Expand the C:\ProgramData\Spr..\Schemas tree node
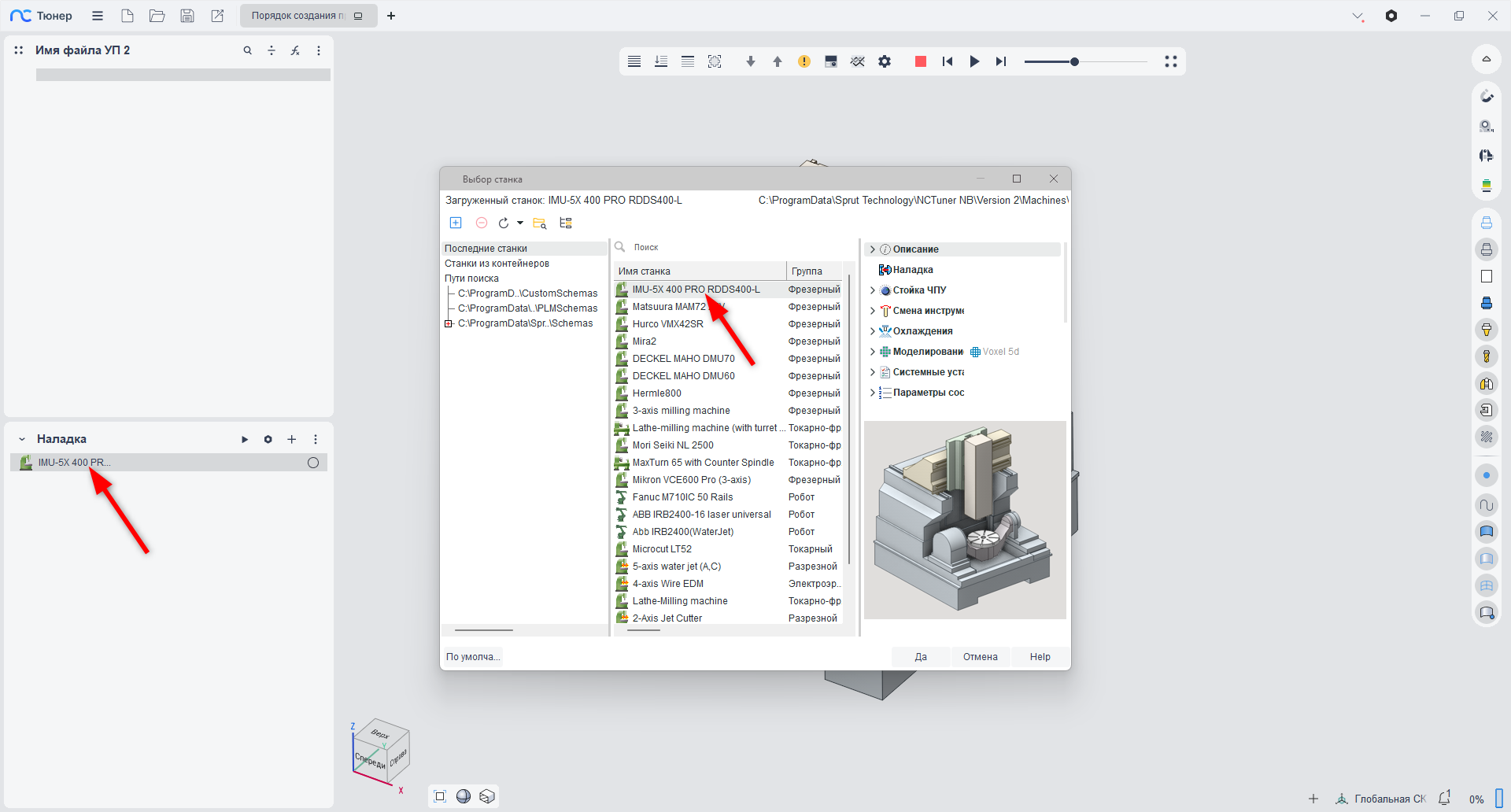The image size is (1511, 812). click(449, 323)
